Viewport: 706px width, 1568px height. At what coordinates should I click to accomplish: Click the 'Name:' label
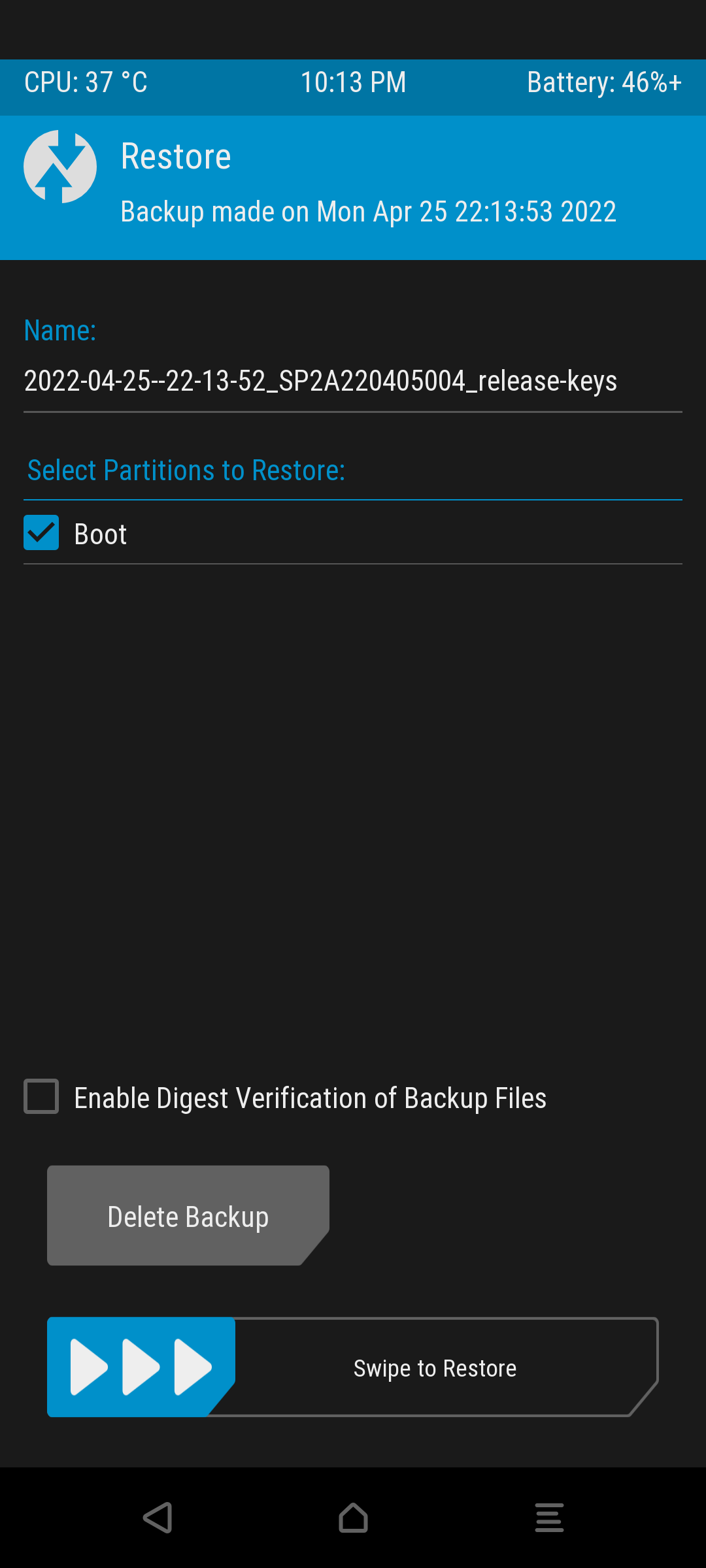60,331
